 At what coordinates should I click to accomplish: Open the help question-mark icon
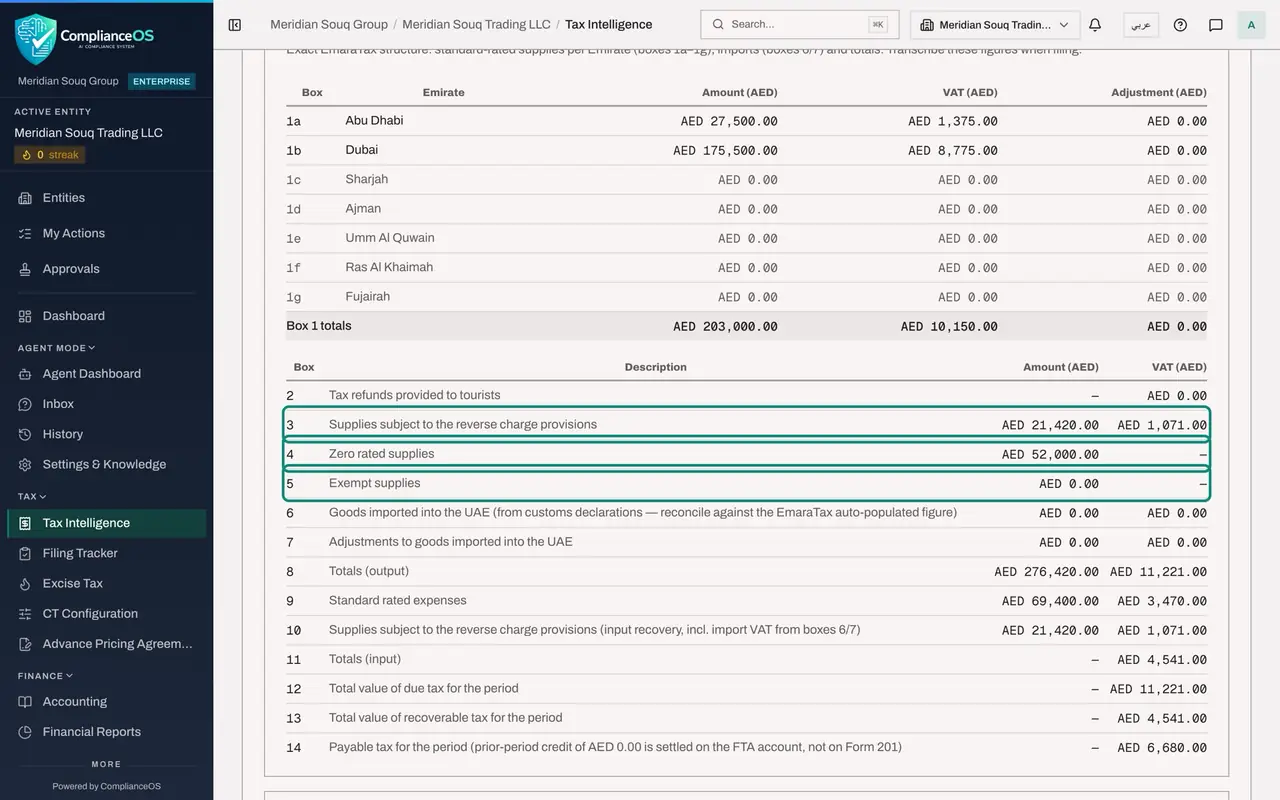tap(1180, 25)
